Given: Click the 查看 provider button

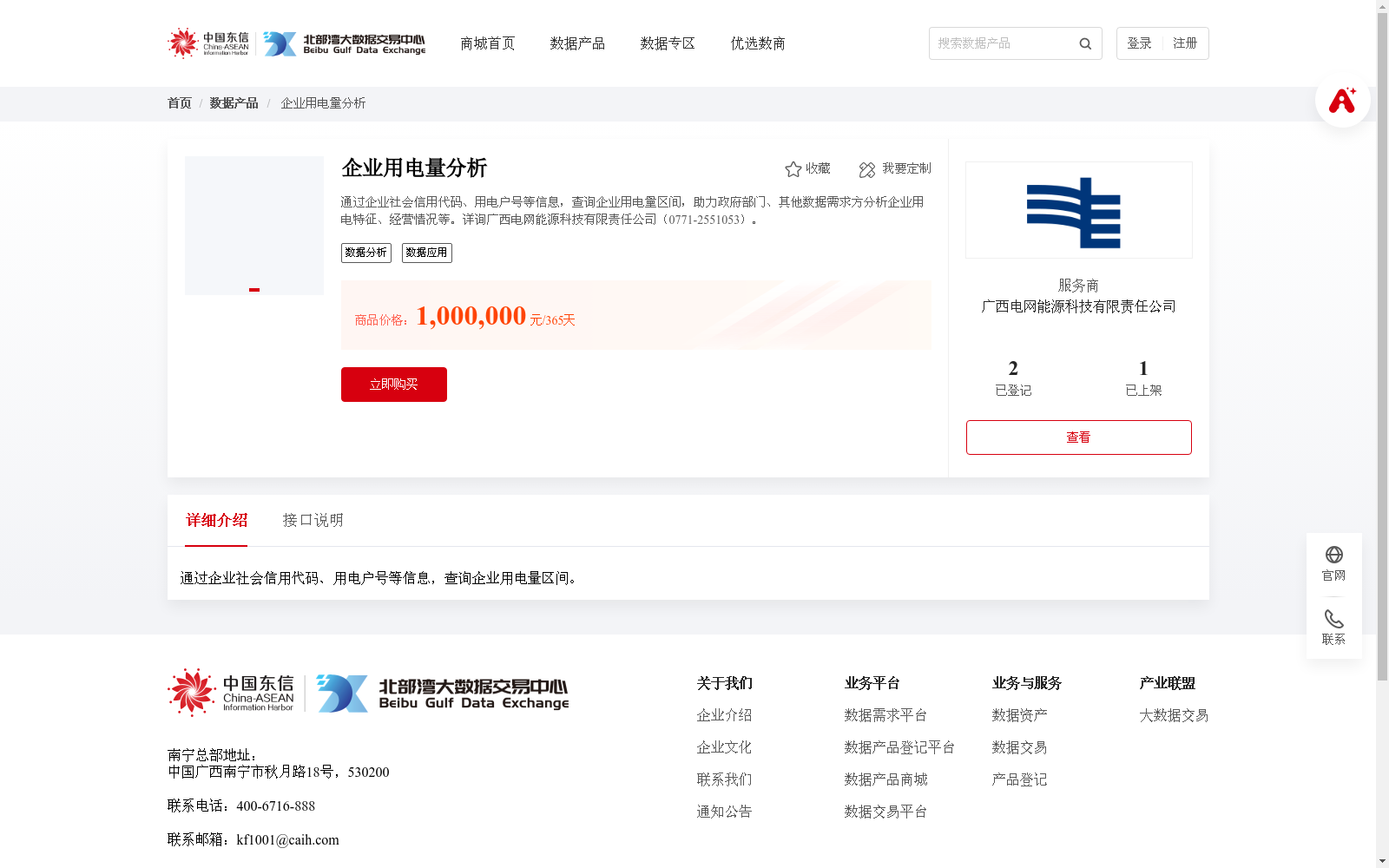Looking at the screenshot, I should [x=1079, y=437].
